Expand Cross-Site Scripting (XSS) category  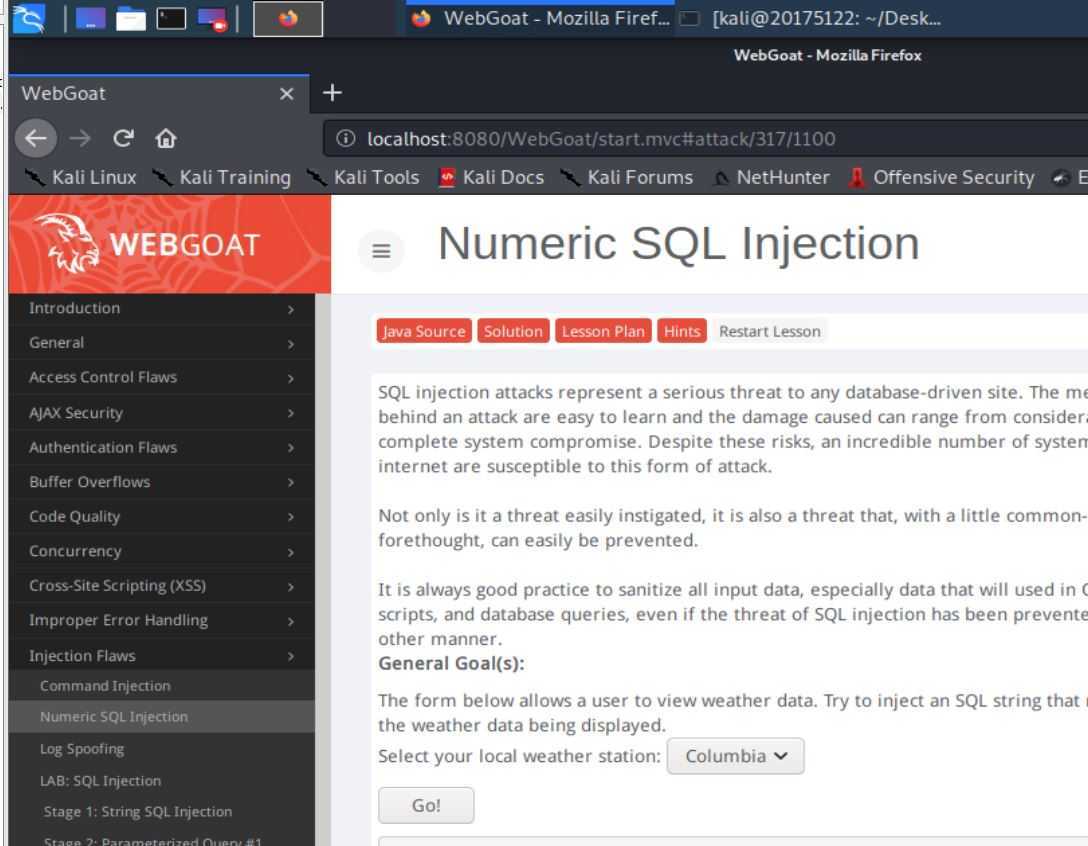tap(162, 586)
